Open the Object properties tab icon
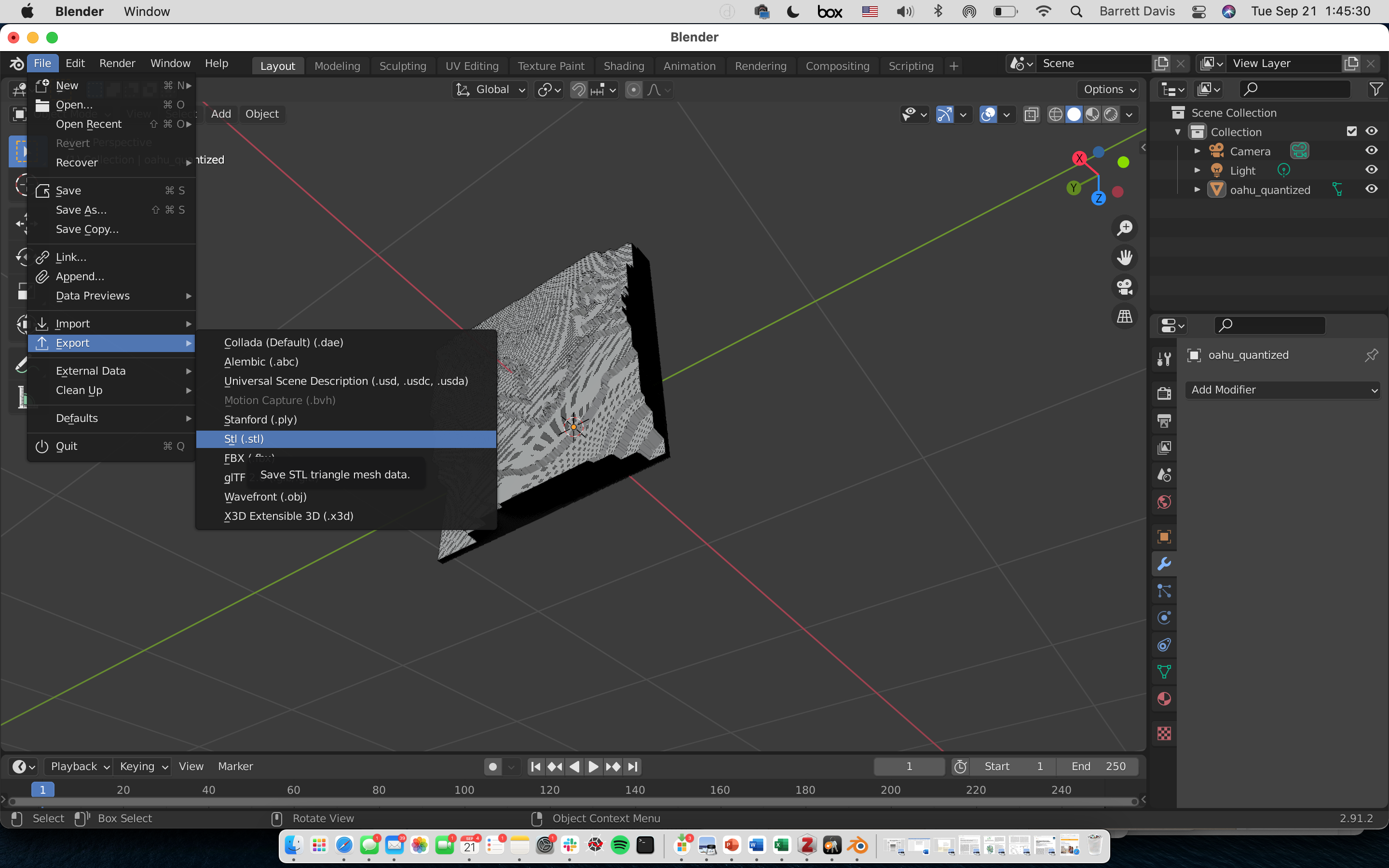Screen dimensions: 1389x868 point(1164,537)
